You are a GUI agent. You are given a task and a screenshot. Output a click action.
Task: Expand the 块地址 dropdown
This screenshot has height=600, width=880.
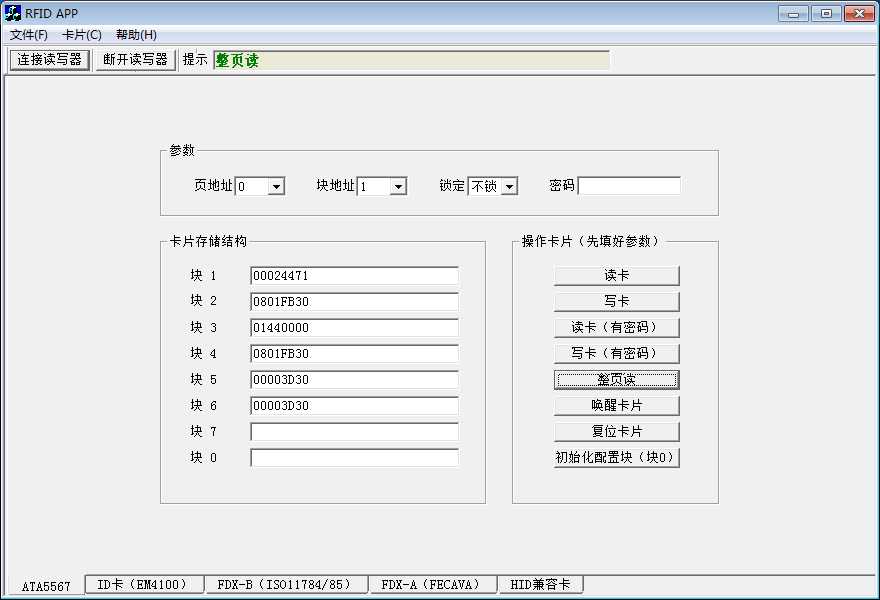(x=398, y=186)
